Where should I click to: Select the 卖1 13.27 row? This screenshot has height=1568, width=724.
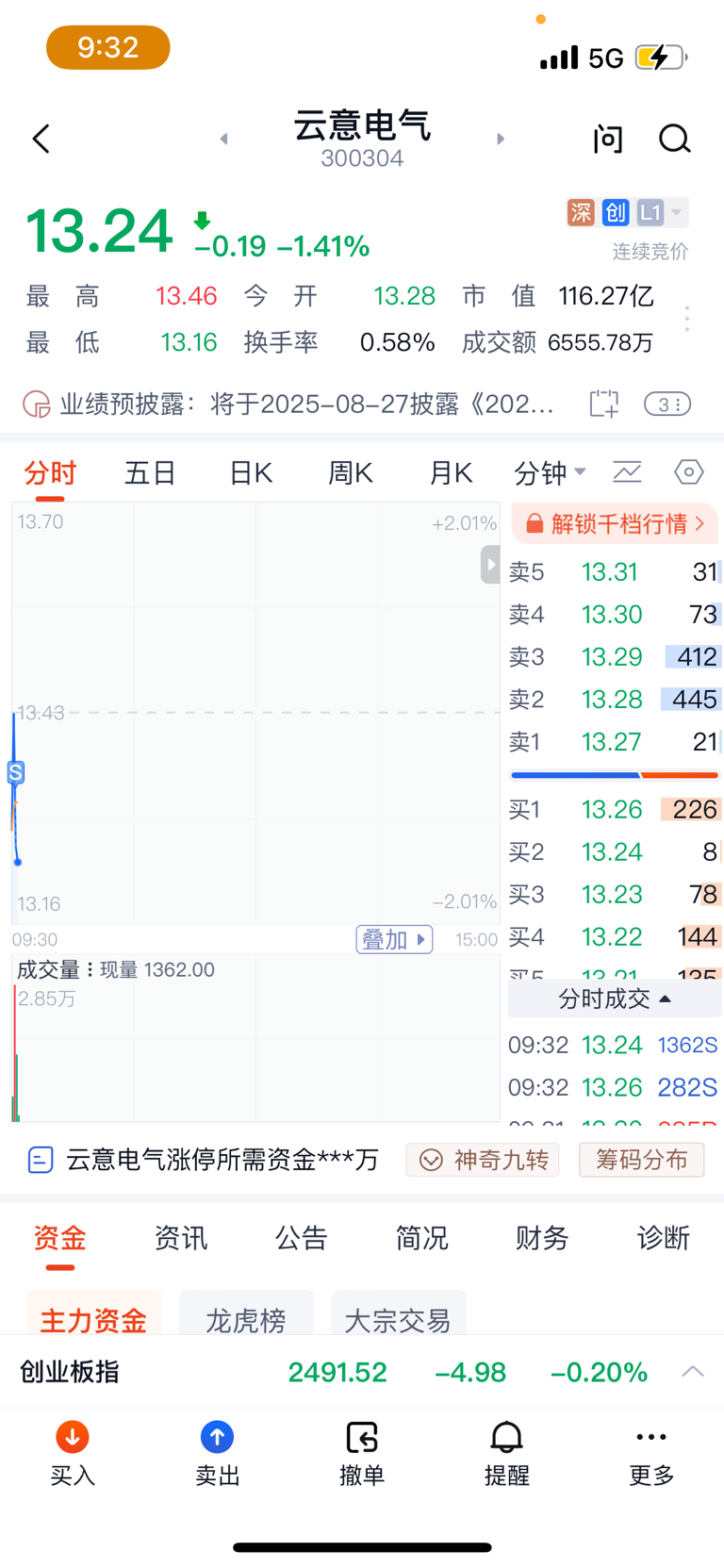pyautogui.click(x=615, y=742)
